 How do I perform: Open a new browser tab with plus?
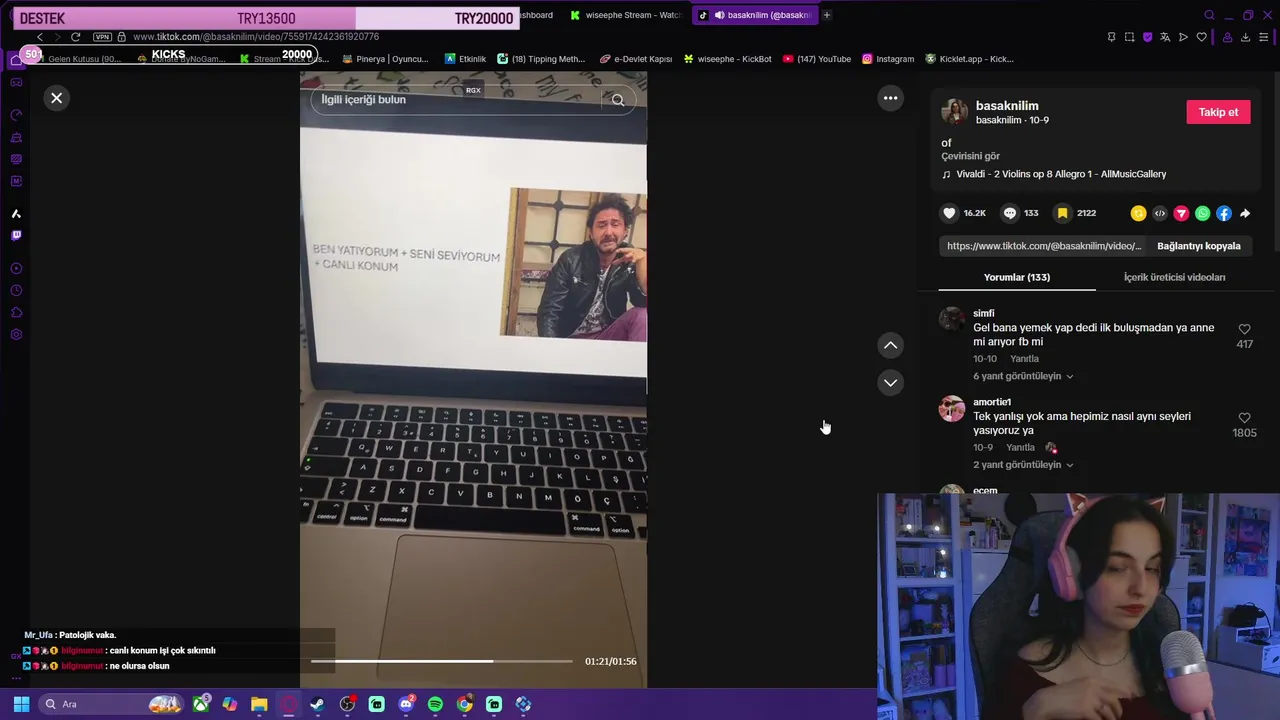[827, 15]
